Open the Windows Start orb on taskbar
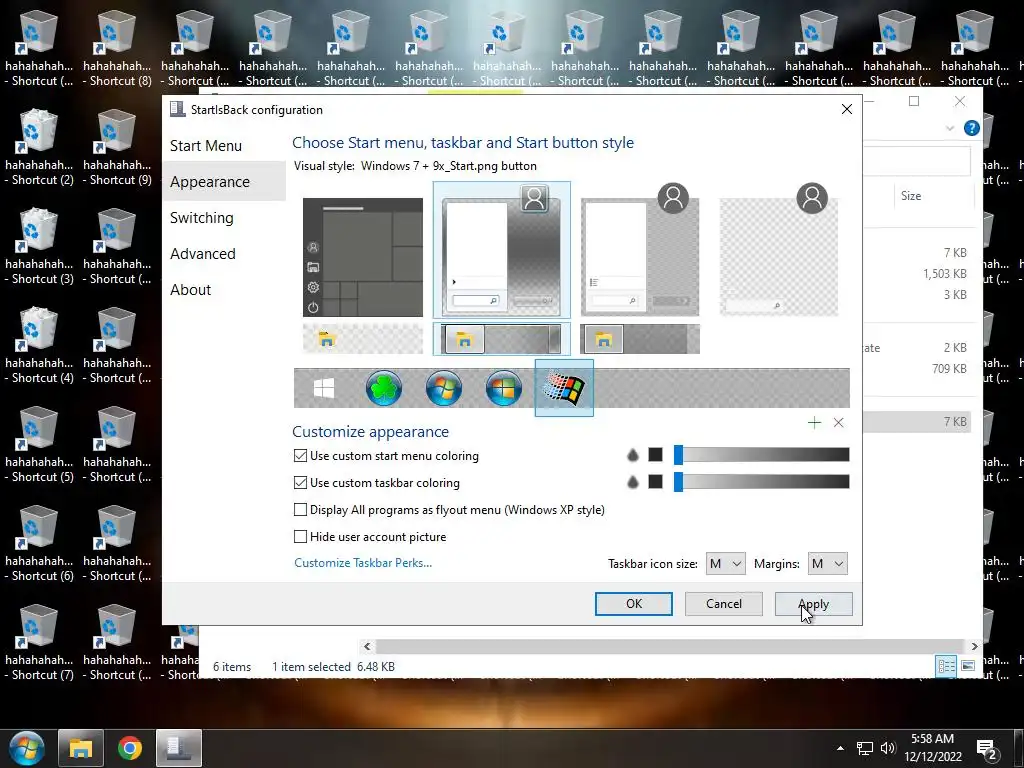 pos(26,748)
